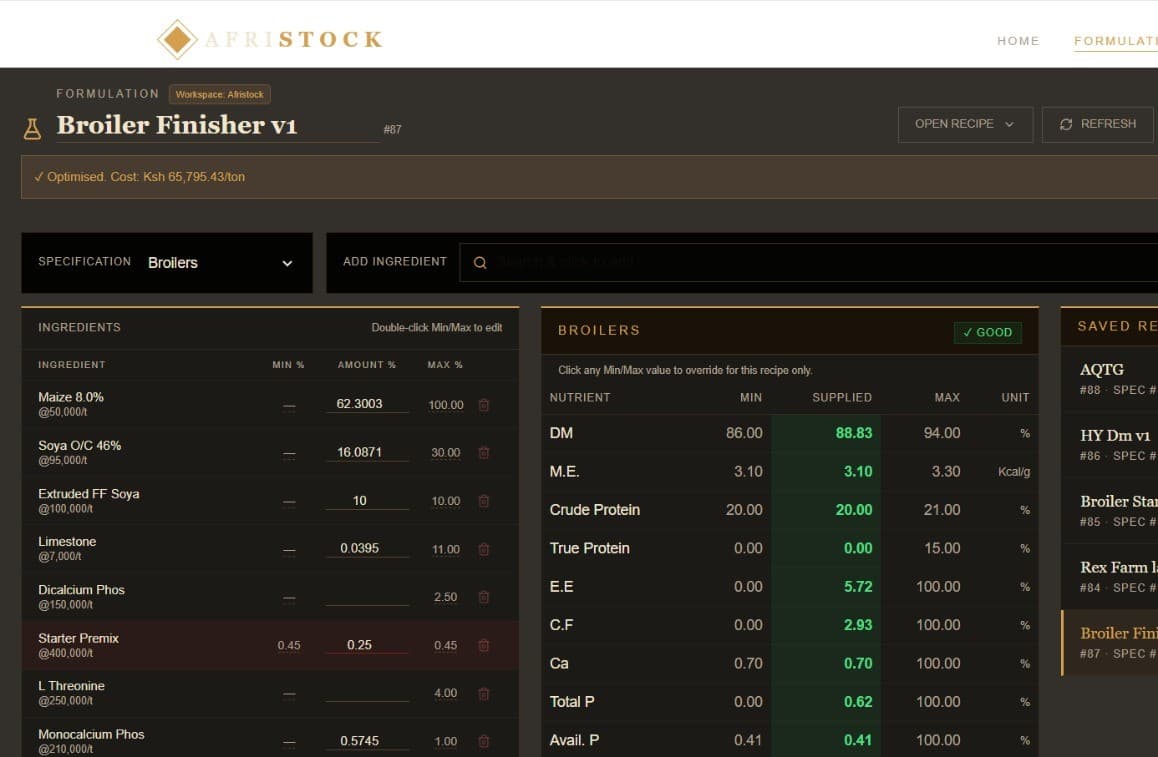The image size is (1158, 757).
Task: Open the Formulate menu item
Action: [x=1115, y=41]
